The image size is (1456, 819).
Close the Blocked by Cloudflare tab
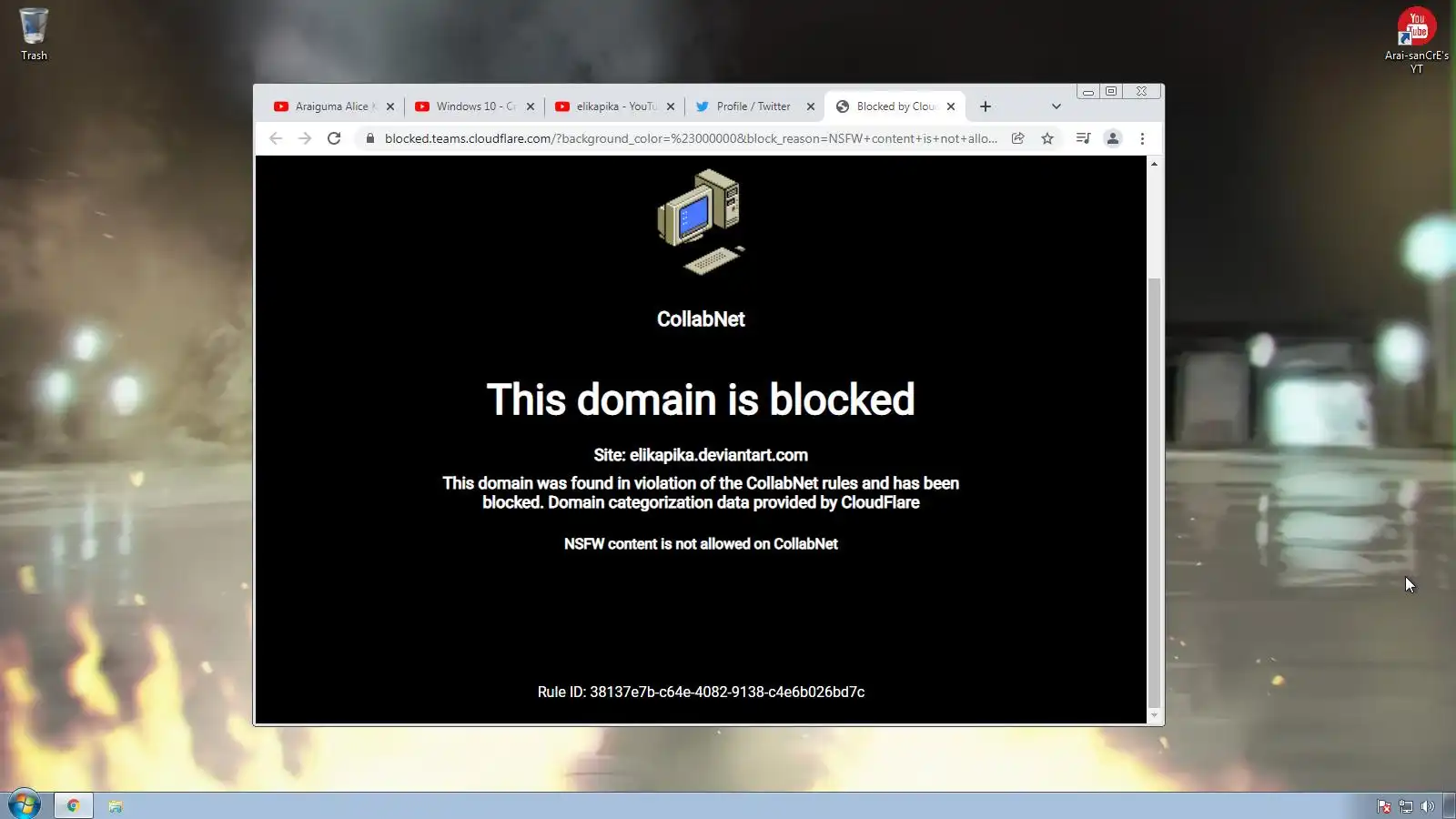coord(951,106)
